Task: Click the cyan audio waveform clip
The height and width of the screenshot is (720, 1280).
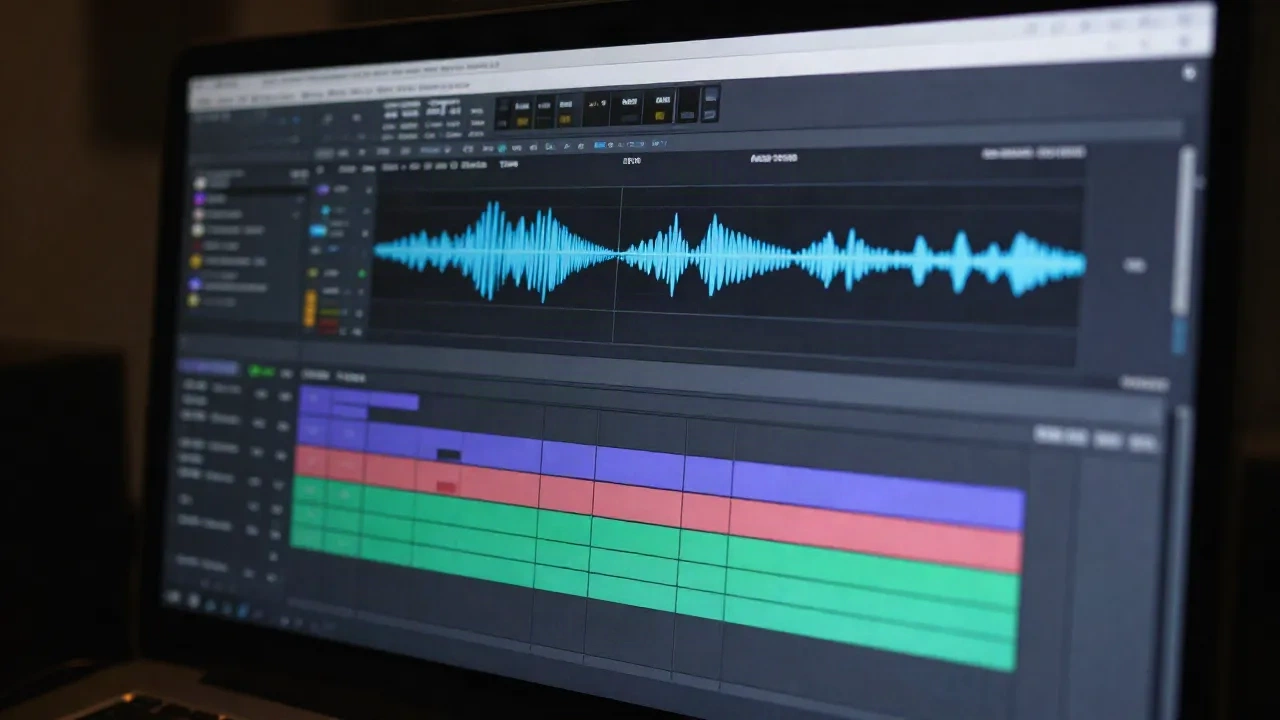Action: coord(728,254)
